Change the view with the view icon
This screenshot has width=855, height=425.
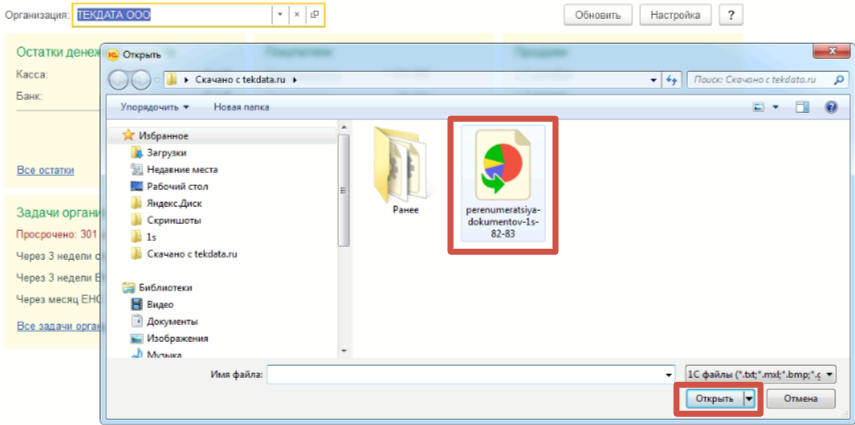coord(758,107)
